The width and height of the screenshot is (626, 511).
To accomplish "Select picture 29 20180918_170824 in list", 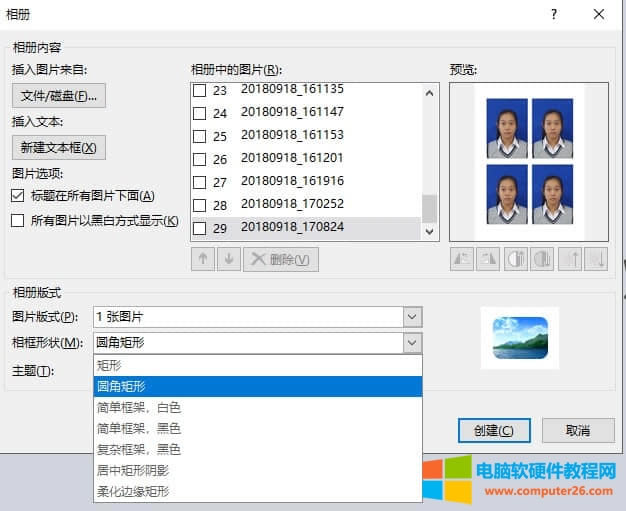I will (292, 227).
